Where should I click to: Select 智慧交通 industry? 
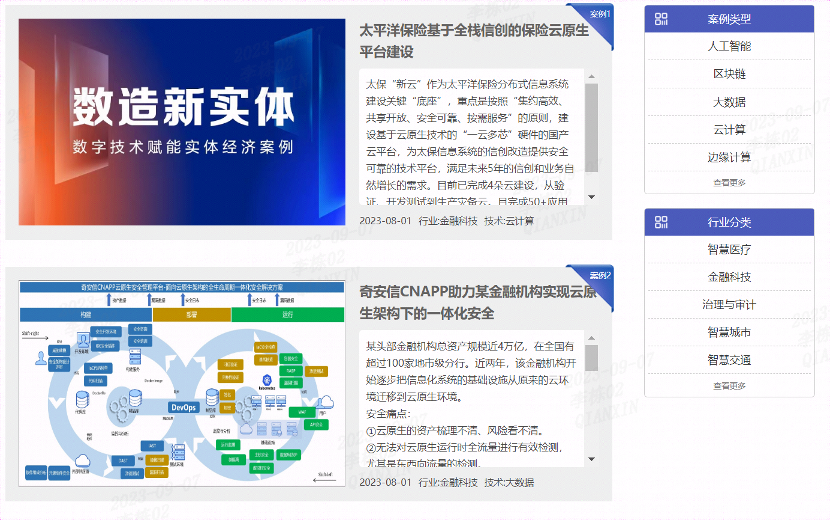(x=729, y=360)
